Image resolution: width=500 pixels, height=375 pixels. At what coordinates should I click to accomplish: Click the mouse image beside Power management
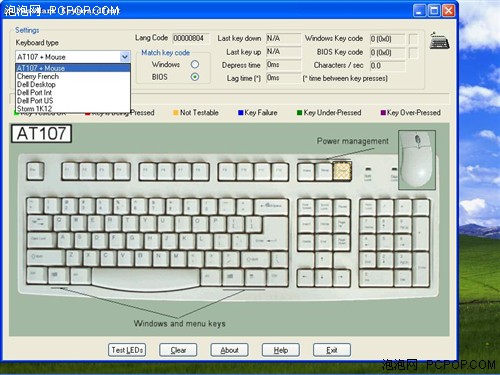coord(417,160)
